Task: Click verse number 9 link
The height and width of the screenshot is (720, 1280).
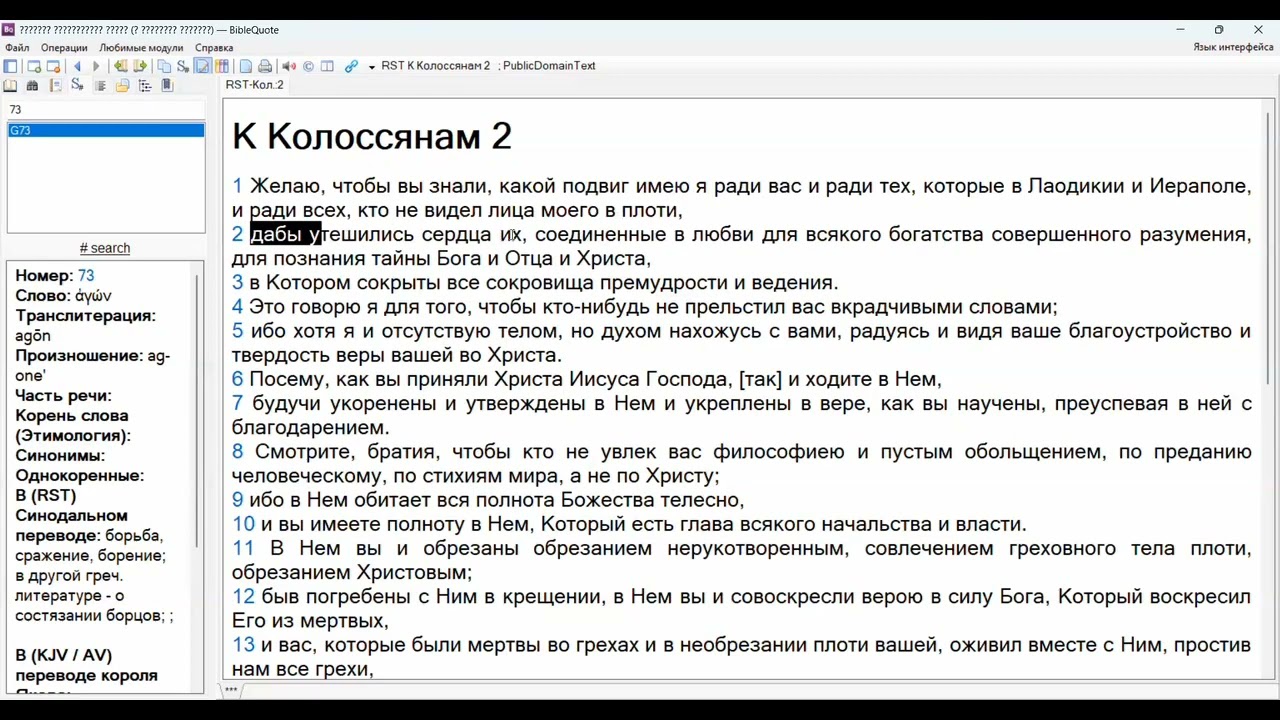Action: (237, 500)
